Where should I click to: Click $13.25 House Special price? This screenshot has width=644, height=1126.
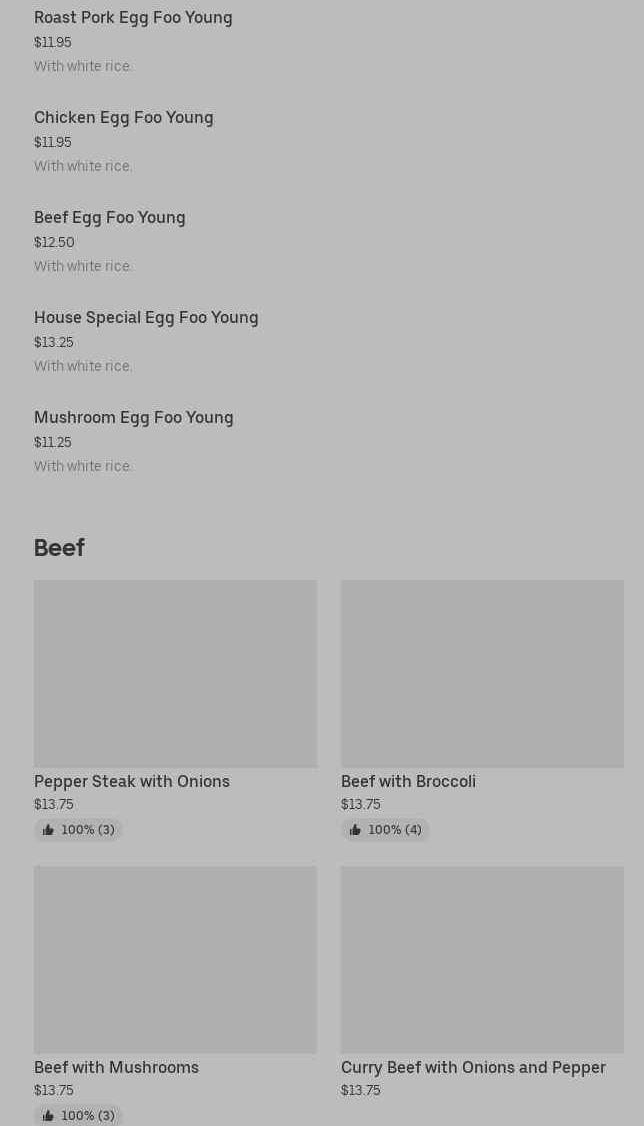[x=54, y=342]
